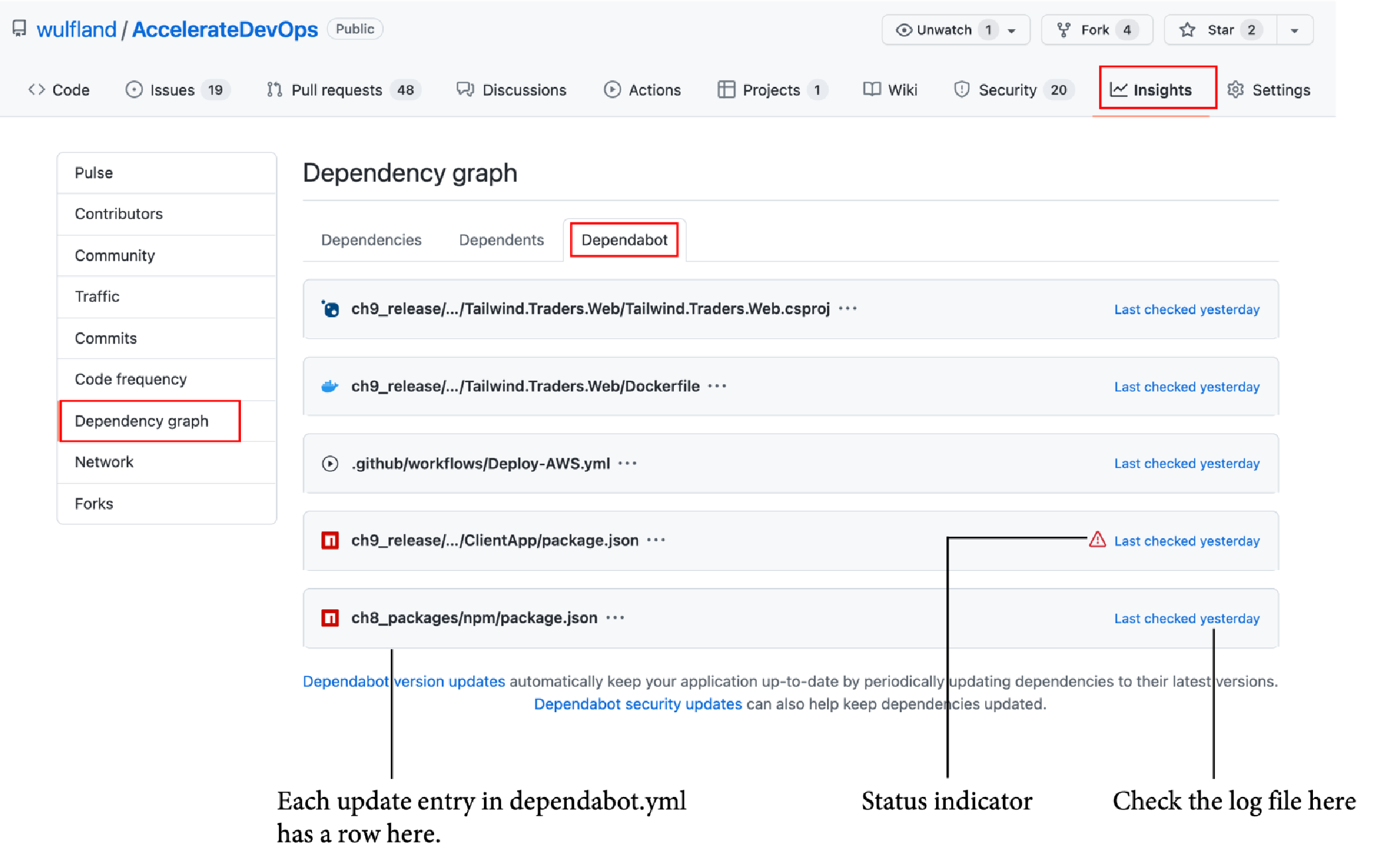The image size is (1382, 868).
Task: Click the repository book icon beside wulfland
Action: coord(19,29)
